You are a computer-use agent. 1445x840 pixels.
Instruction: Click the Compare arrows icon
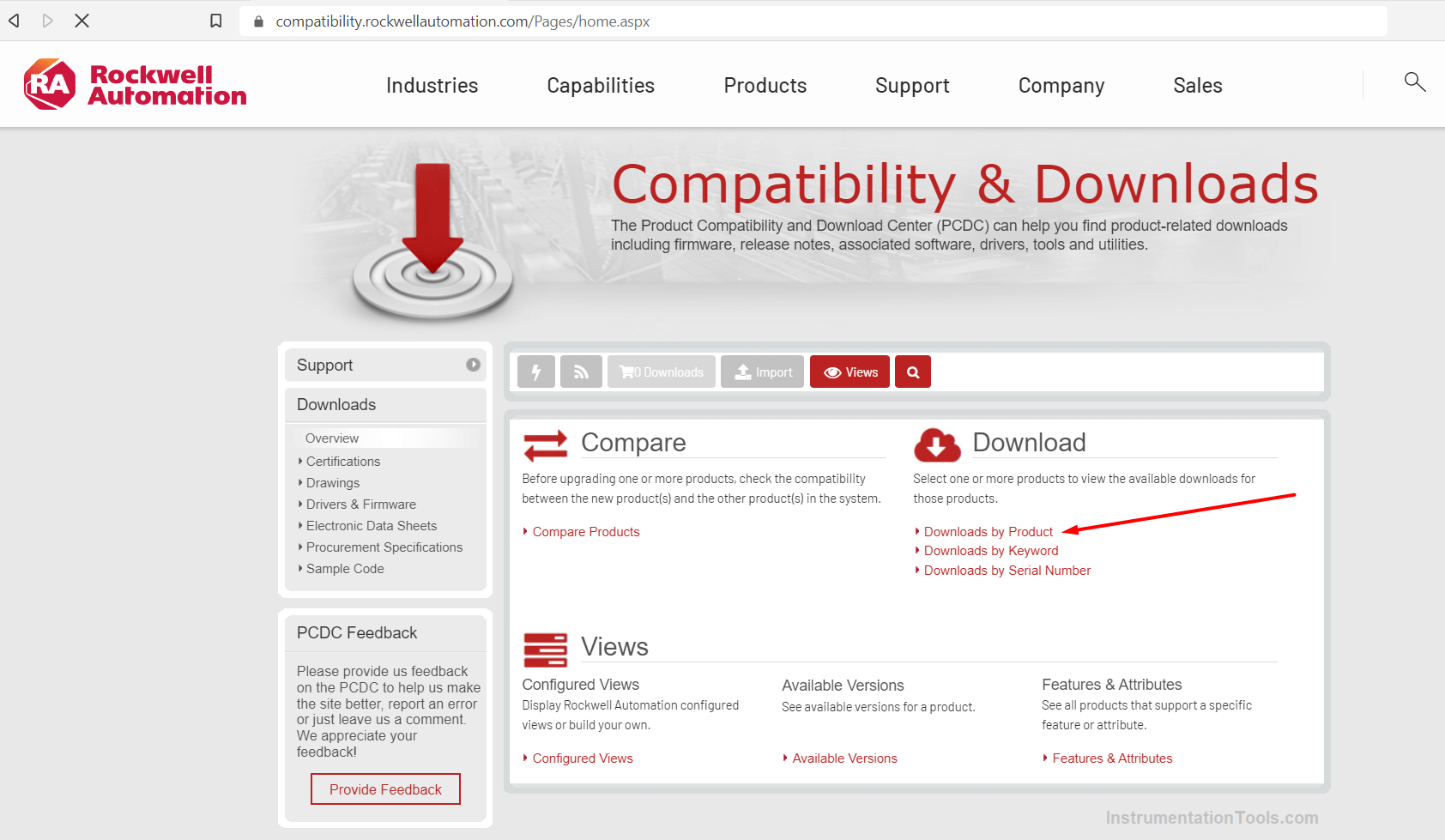pos(546,445)
